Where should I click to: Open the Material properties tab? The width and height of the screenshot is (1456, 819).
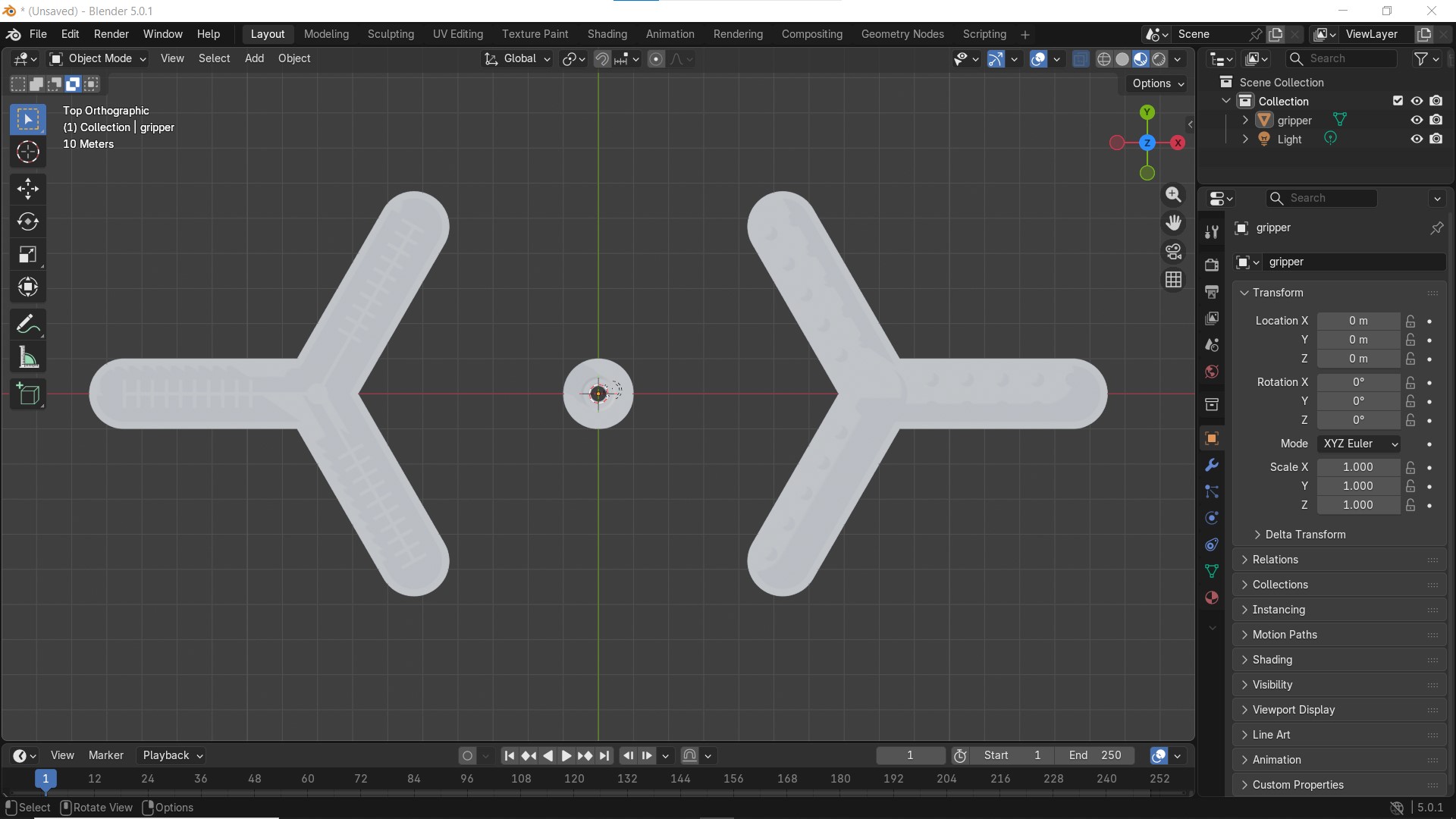point(1212,598)
